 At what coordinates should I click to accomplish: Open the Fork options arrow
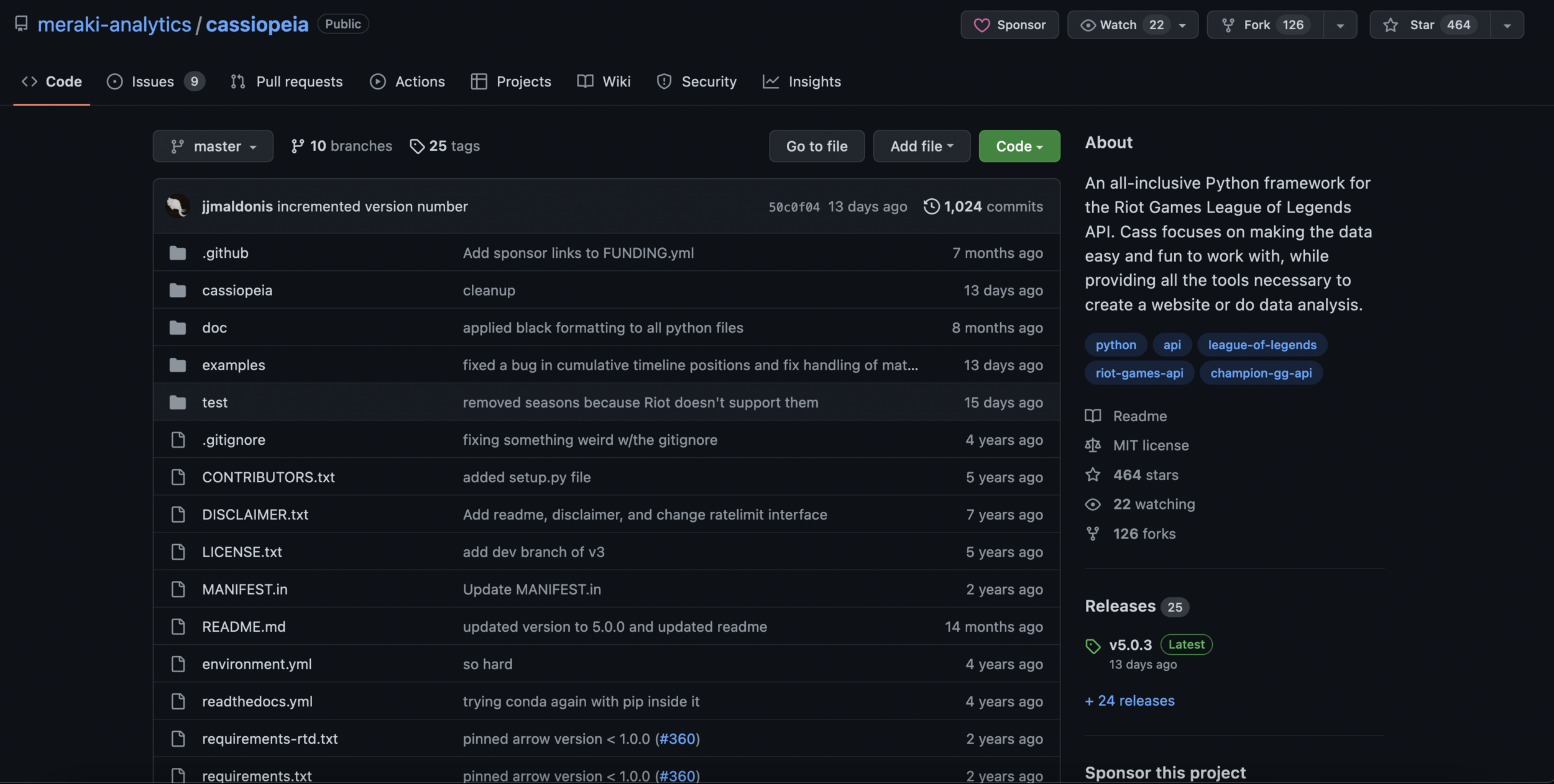1340,25
